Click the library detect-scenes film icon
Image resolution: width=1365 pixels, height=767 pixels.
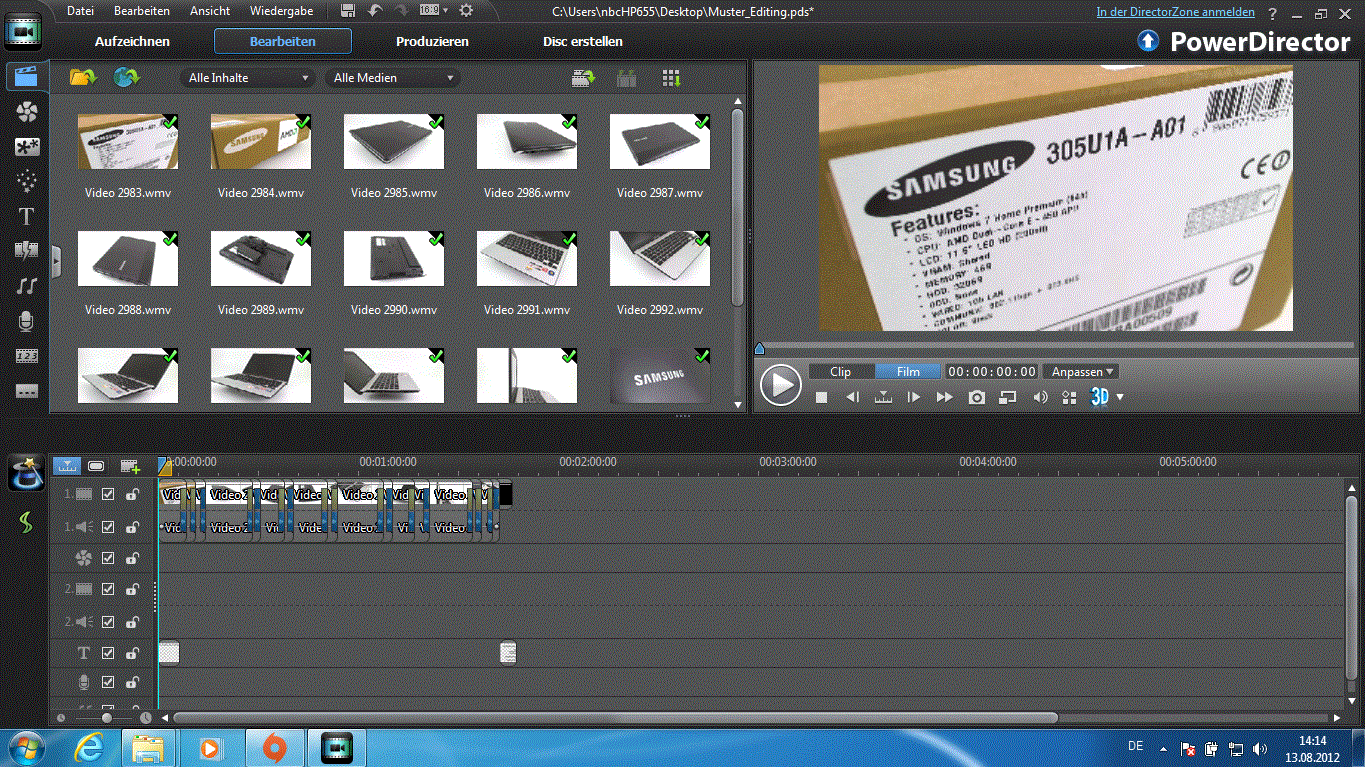click(x=627, y=78)
